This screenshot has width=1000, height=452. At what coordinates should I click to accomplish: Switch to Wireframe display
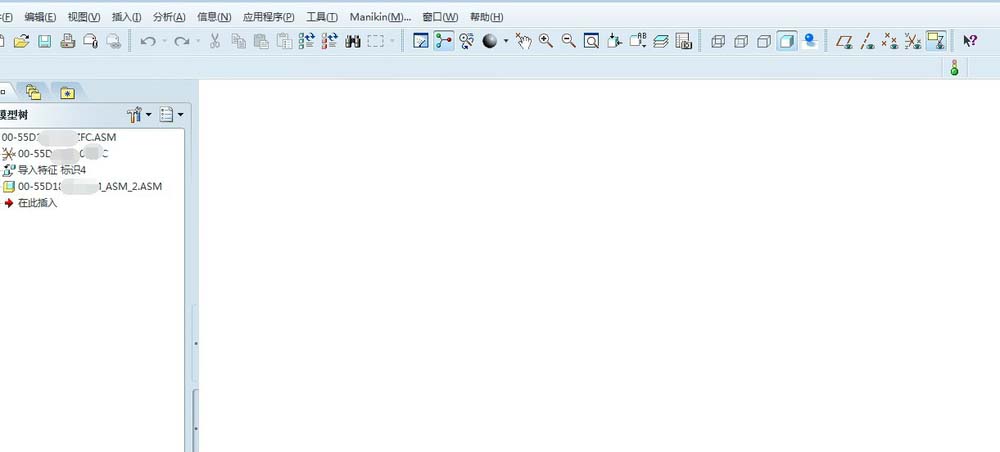(x=718, y=41)
